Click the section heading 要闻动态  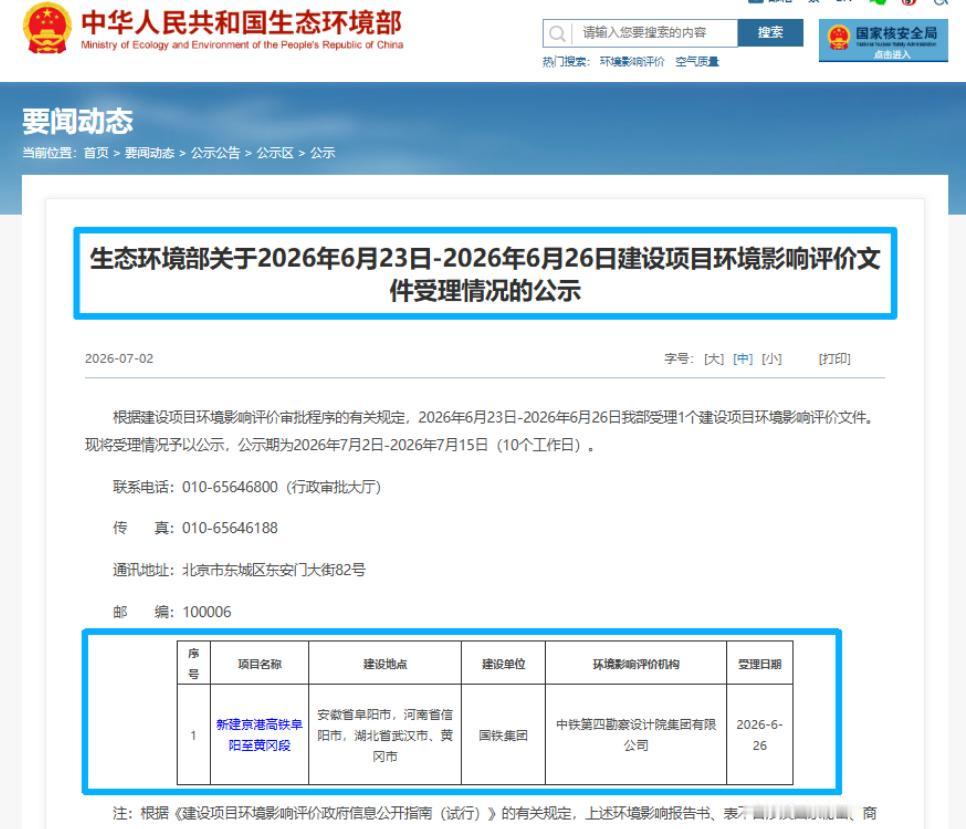(78, 121)
